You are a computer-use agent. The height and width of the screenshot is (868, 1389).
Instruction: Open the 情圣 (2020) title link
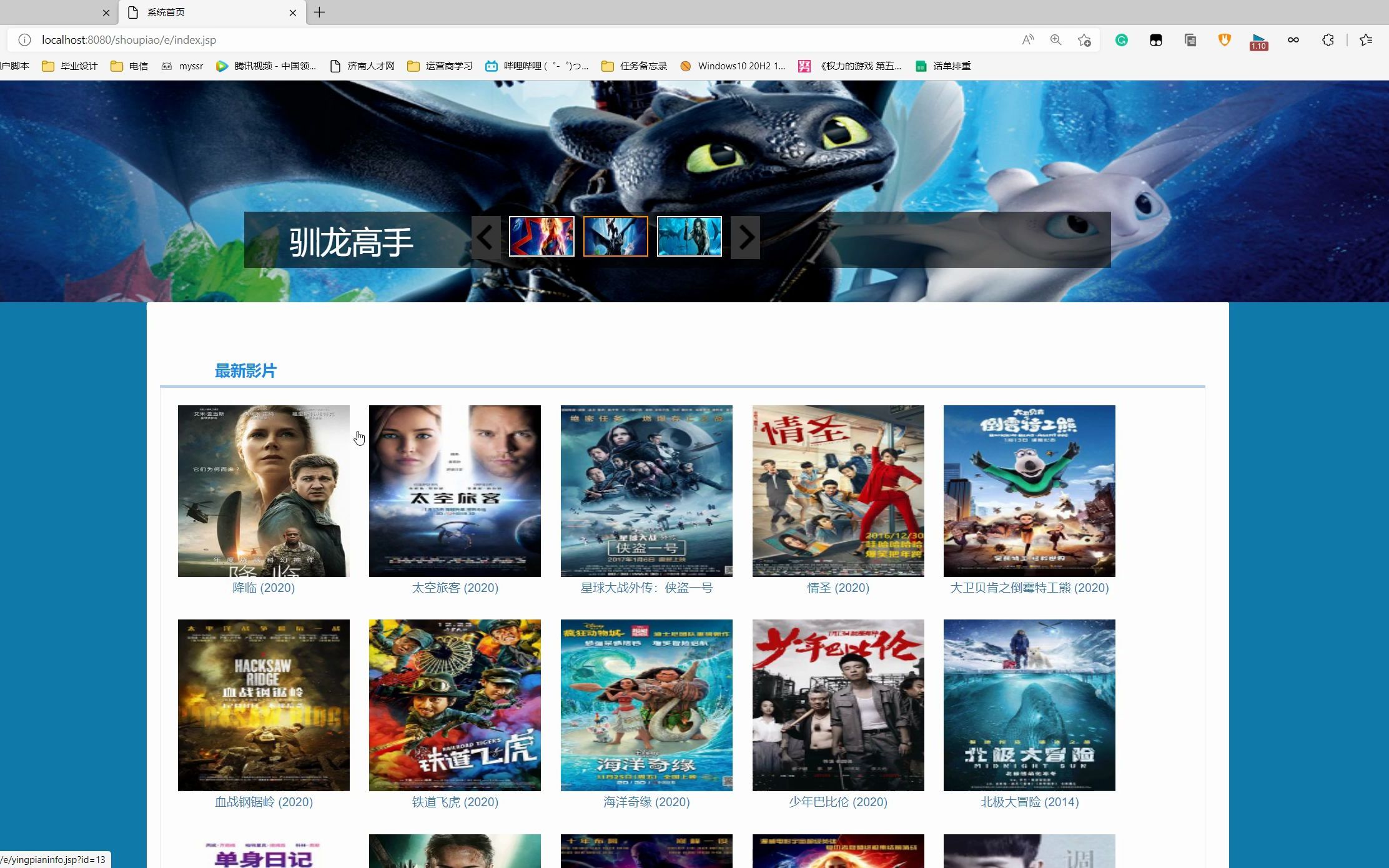[x=838, y=588]
